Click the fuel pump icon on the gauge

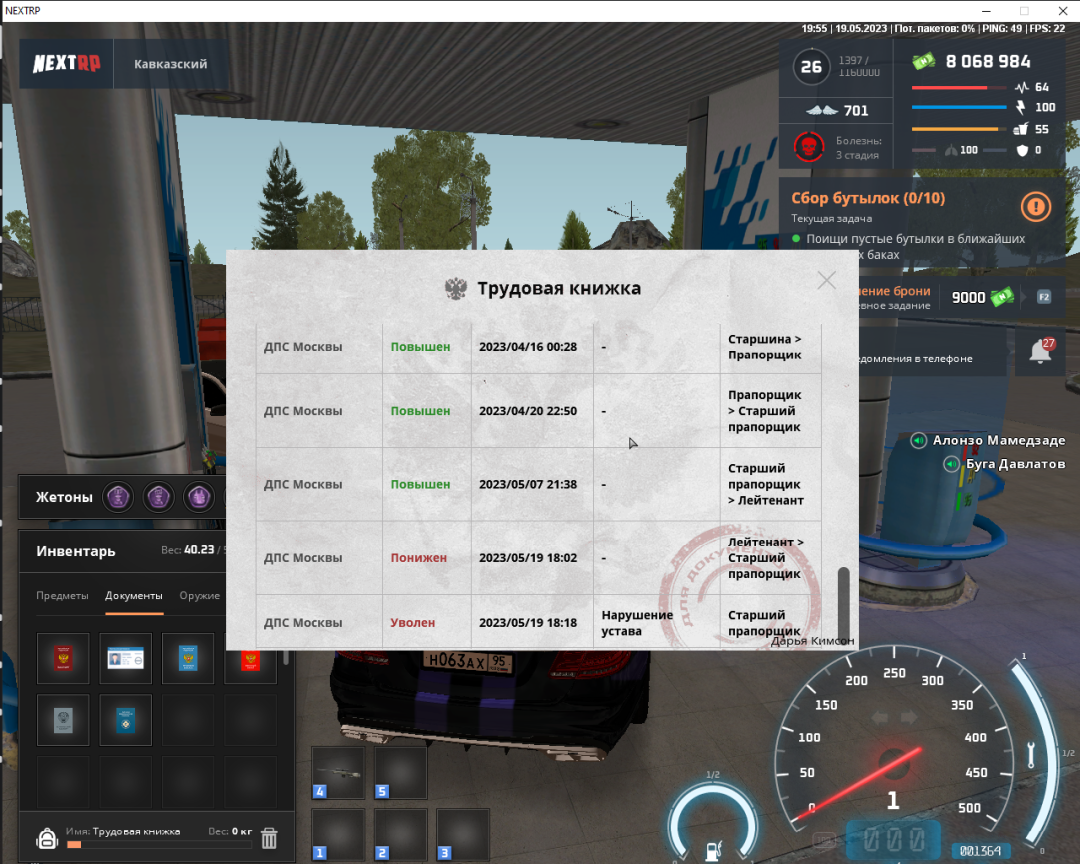click(x=714, y=851)
